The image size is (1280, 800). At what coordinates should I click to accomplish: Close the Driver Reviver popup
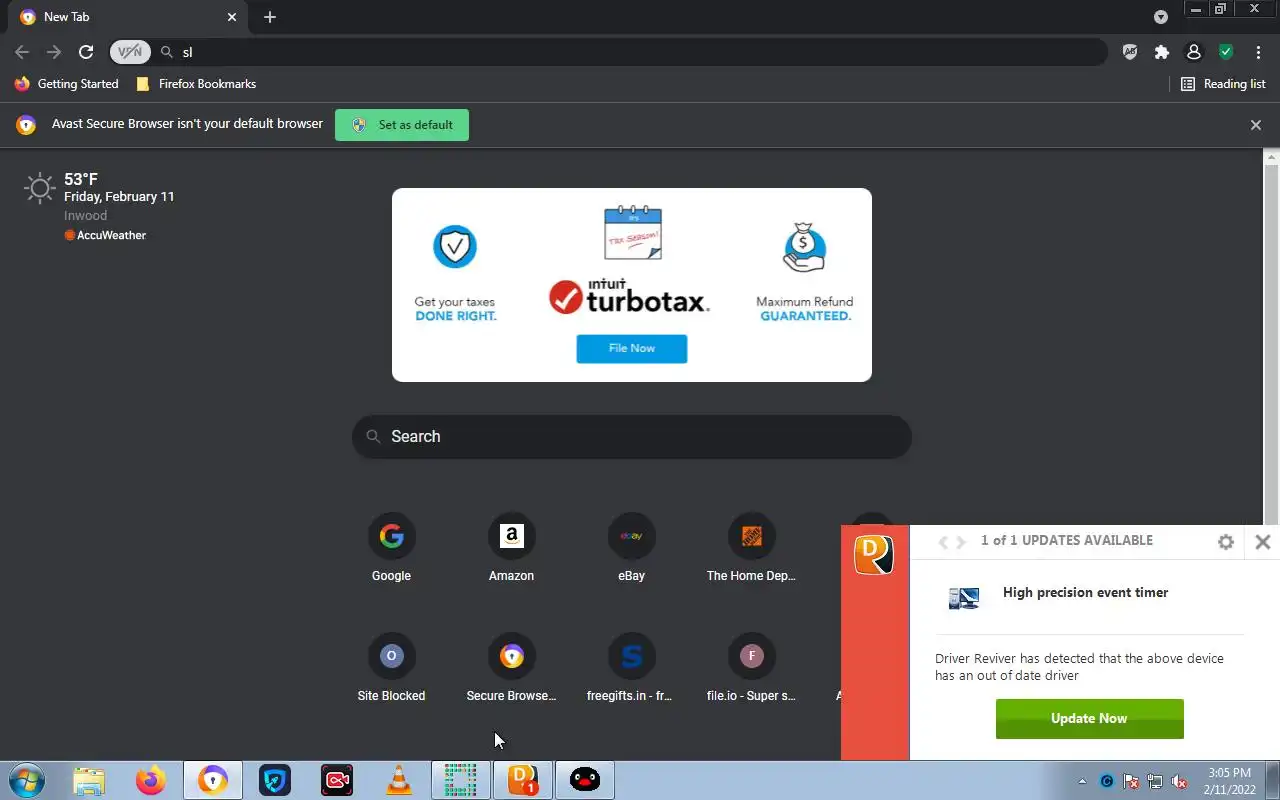coord(1263,542)
